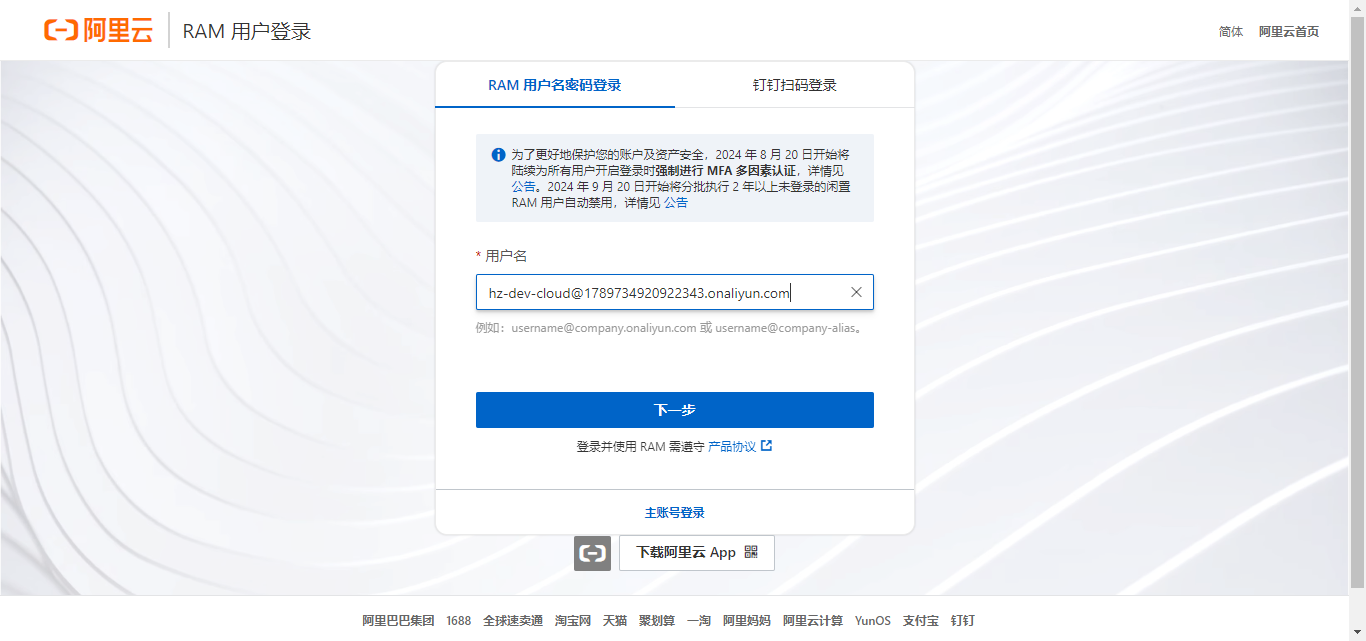This screenshot has height=641, width=1366.
Task: Click the gray Aliyun app icon
Action: (x=592, y=552)
